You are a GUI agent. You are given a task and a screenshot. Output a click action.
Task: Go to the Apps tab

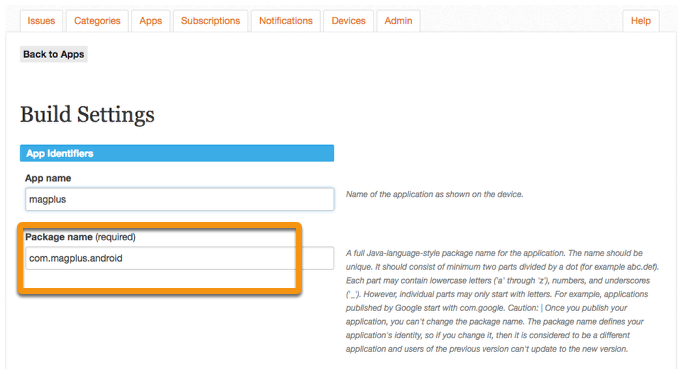151,21
